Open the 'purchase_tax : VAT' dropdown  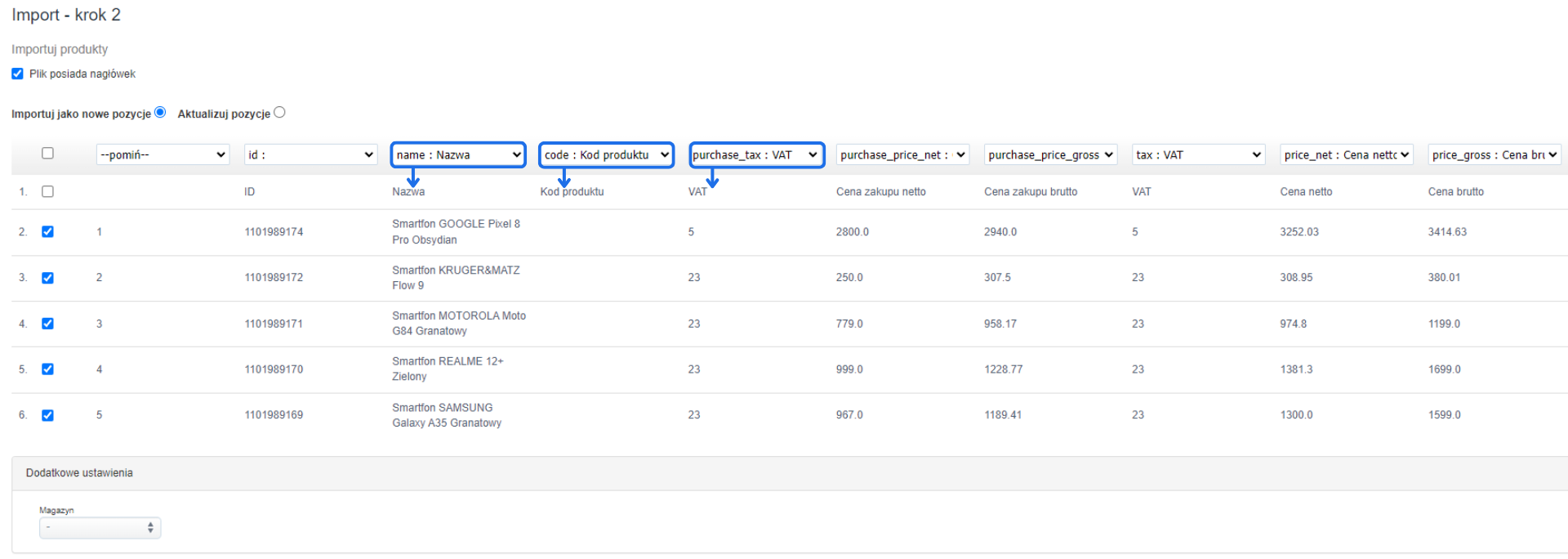coord(755,154)
